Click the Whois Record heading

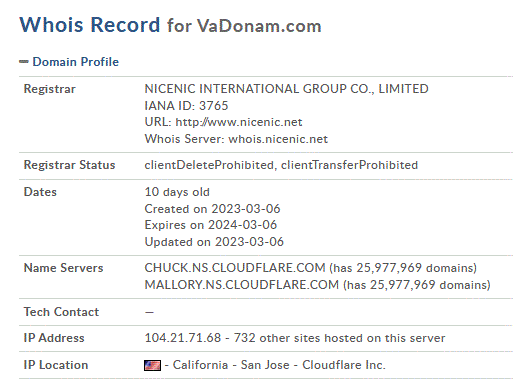click(x=90, y=25)
